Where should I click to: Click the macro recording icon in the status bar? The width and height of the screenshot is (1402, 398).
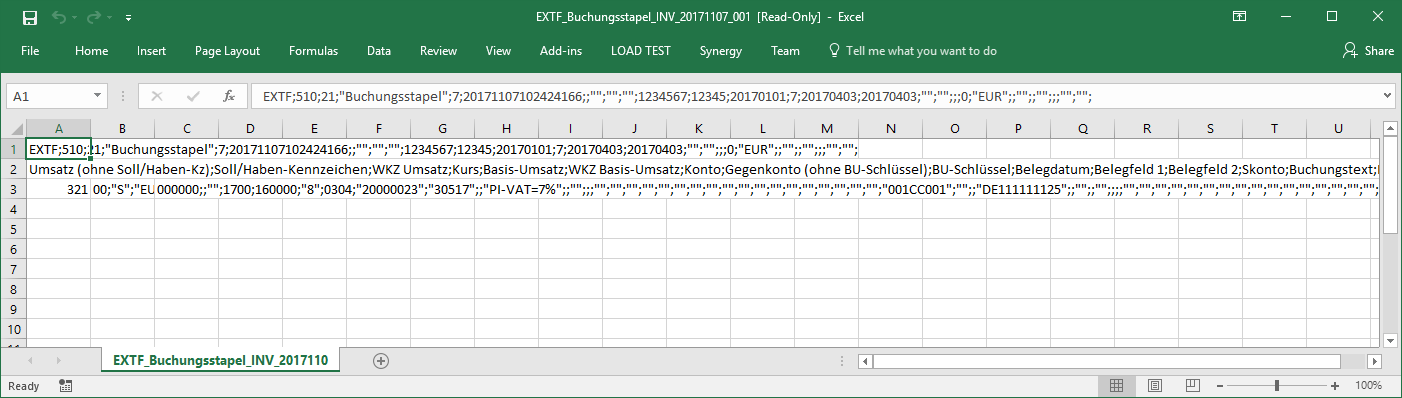click(65, 385)
